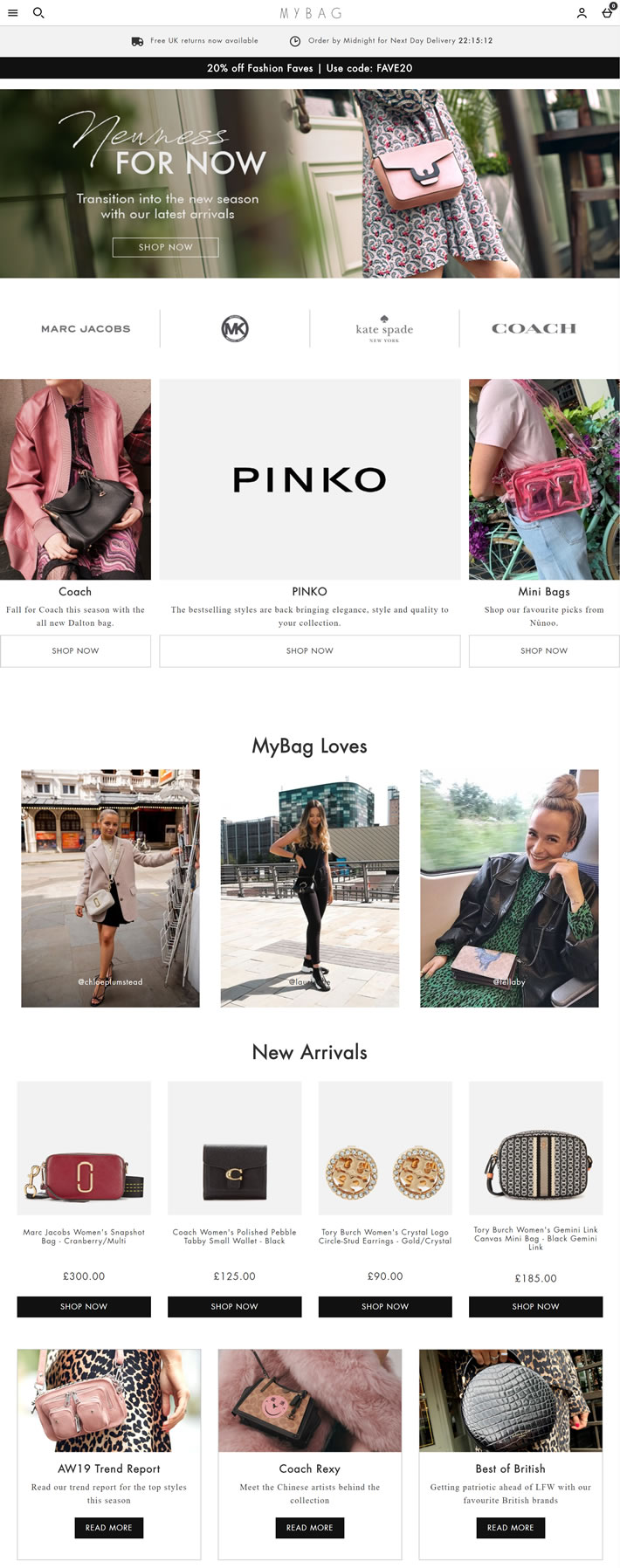Read More about Coach Rexy
Image resolution: width=620 pixels, height=1568 pixels.
tap(310, 1528)
